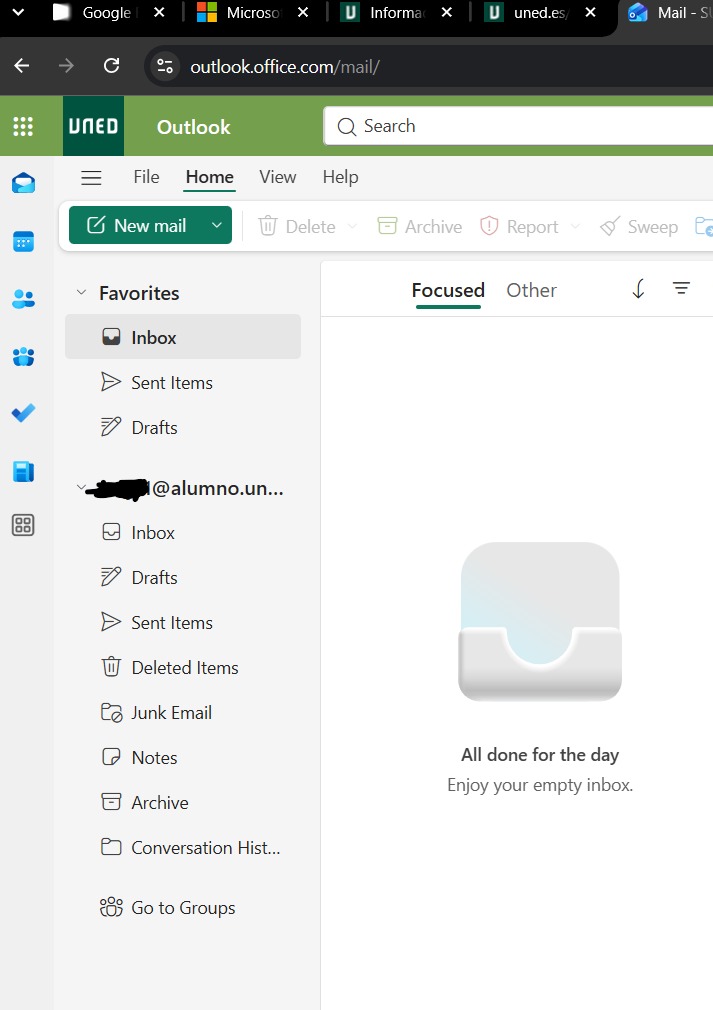Click the Outlook title link
The image size is (713, 1010).
193,127
